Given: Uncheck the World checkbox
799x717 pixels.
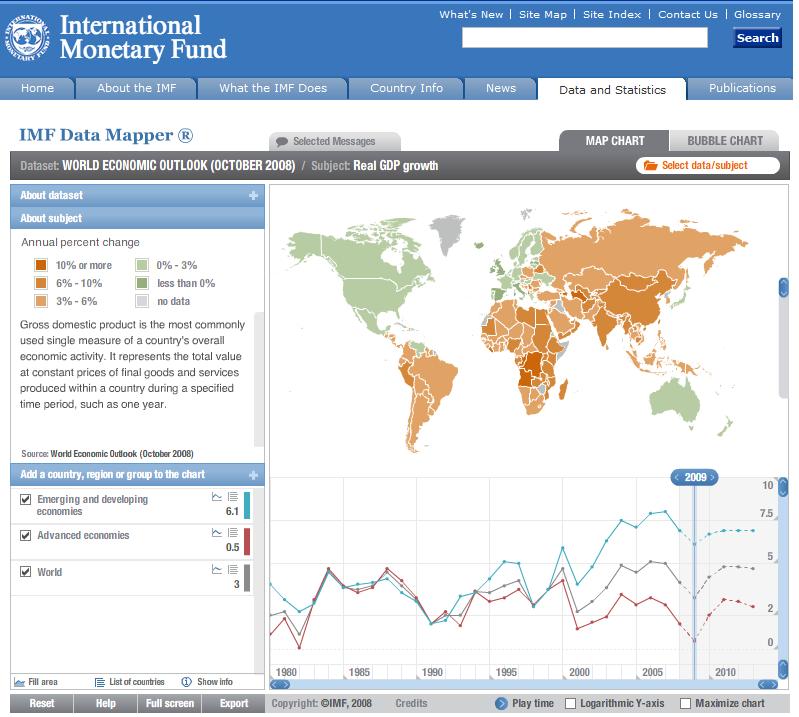Looking at the screenshot, I should (x=25, y=572).
